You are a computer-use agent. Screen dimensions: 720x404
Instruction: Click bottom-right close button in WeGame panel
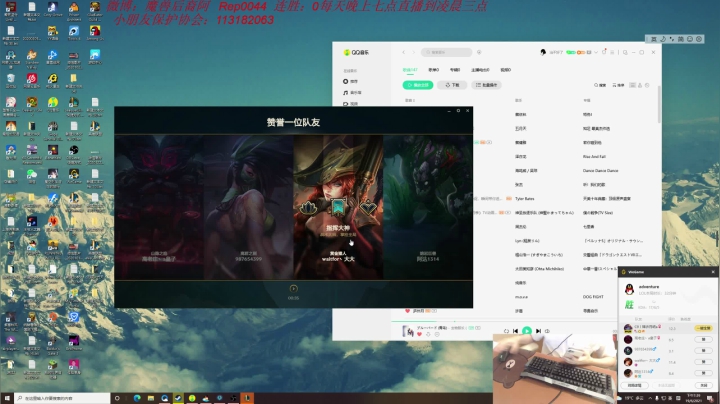pos(703,385)
